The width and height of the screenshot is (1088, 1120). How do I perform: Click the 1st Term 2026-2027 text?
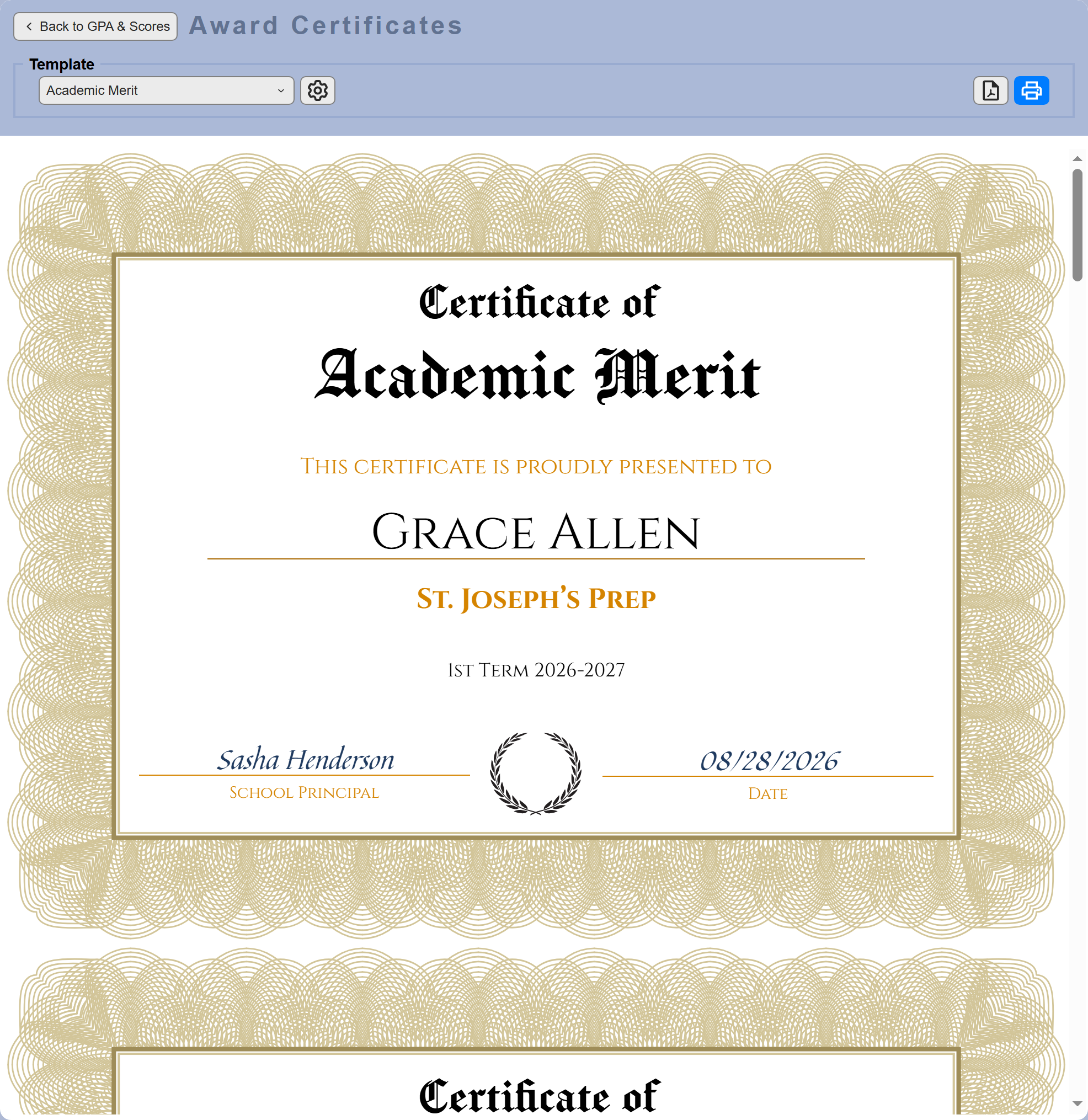(x=536, y=670)
